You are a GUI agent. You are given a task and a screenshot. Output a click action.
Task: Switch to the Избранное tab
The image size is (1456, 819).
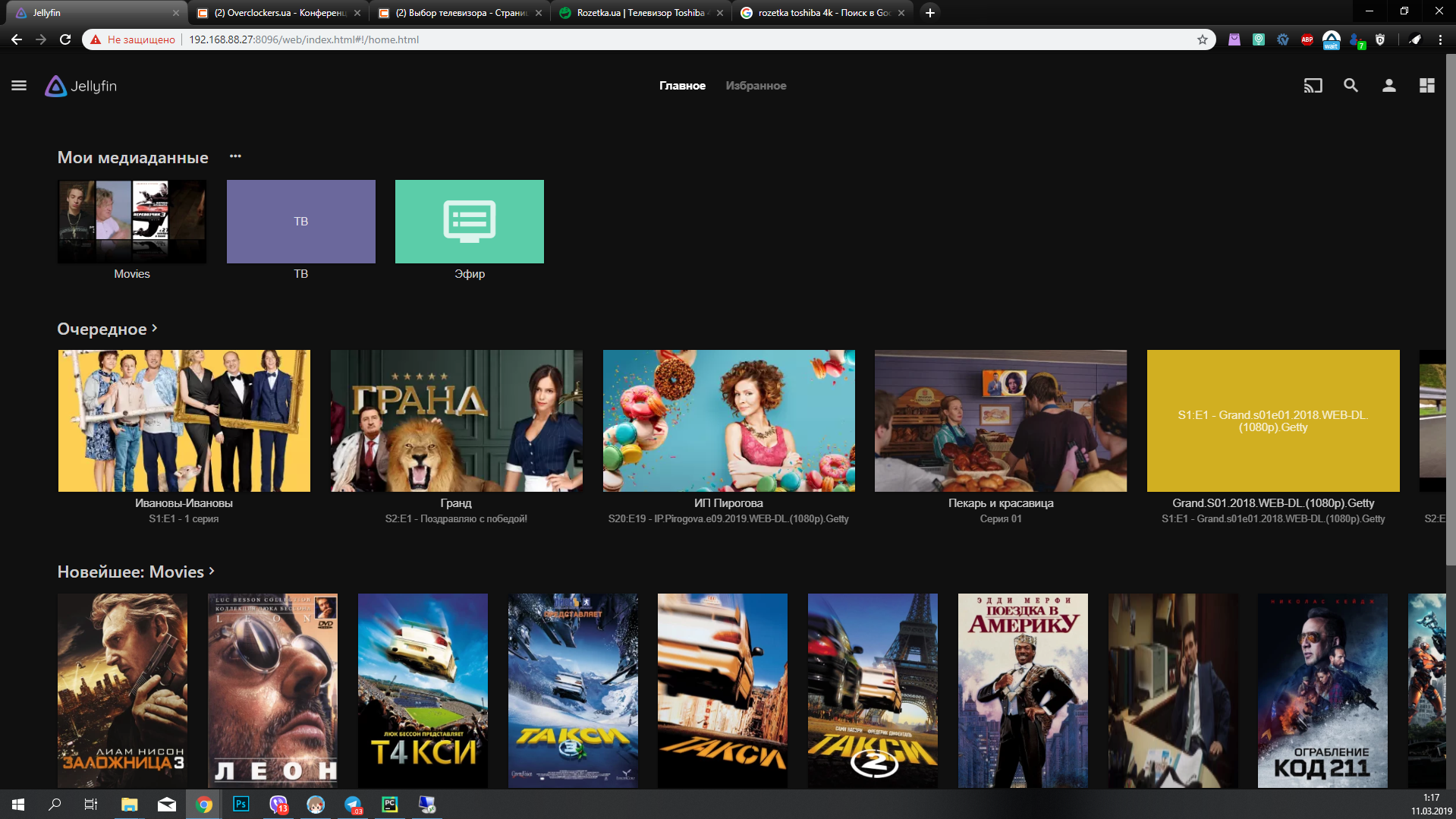click(756, 86)
